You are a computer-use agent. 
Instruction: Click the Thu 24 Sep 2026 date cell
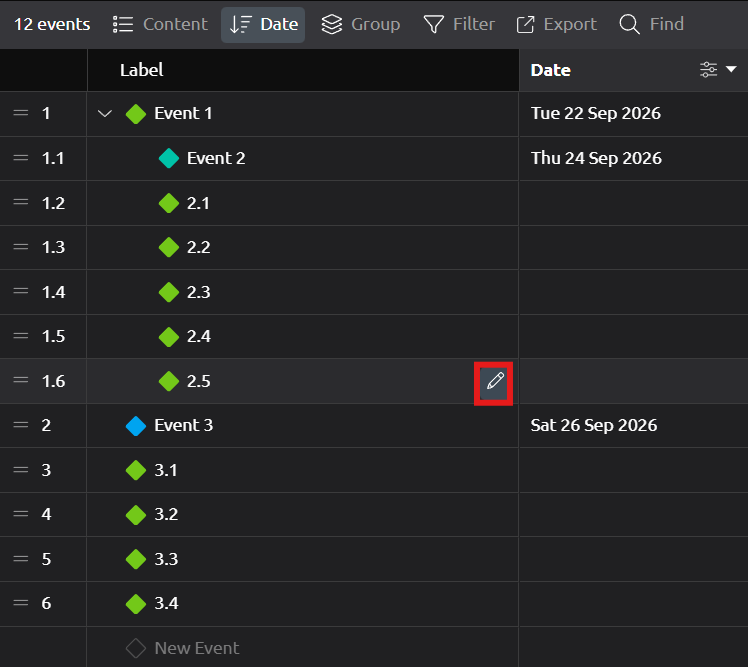(633, 158)
